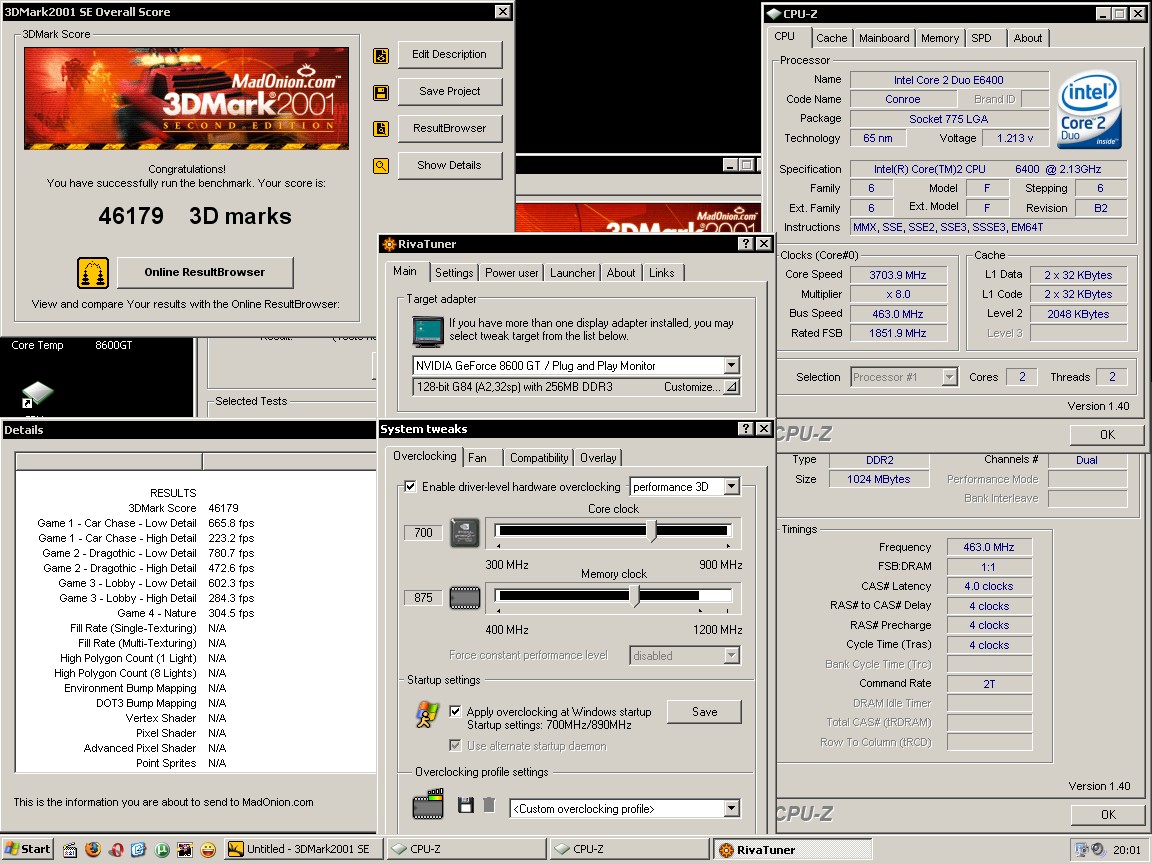1152x864 pixels.
Task: Click the magnifier icon beside Show Details
Action: (381, 166)
